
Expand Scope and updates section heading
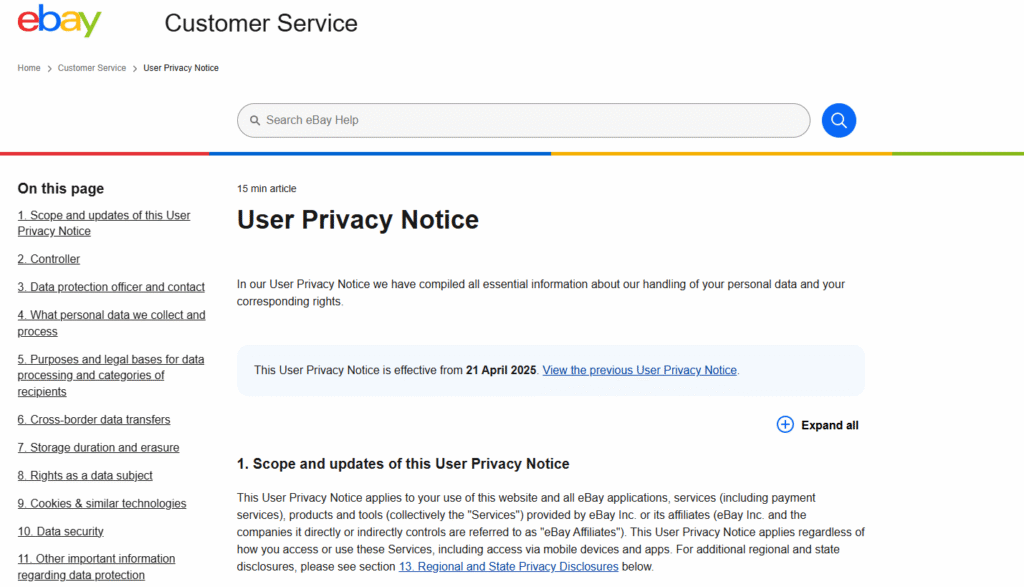tap(402, 464)
